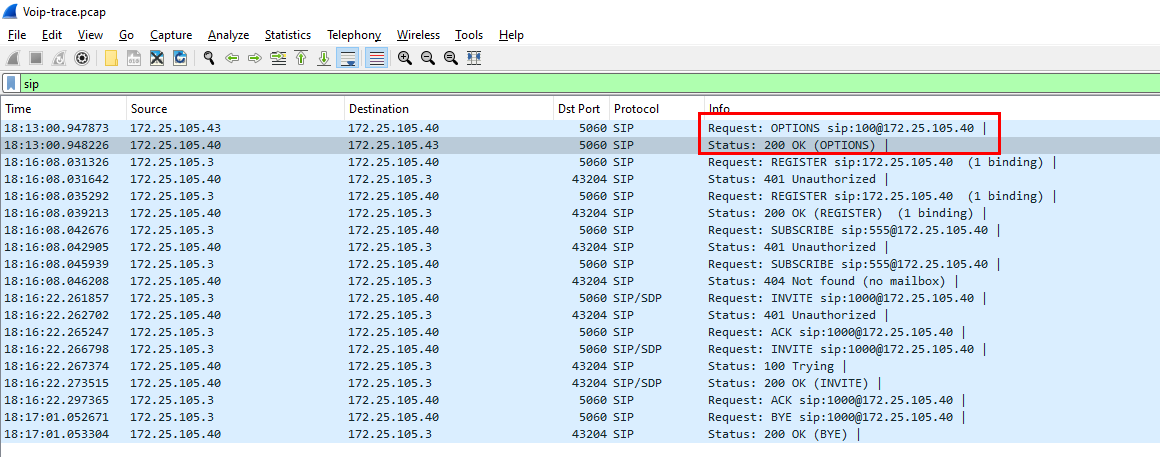
Task: Jump to the last packet
Action: tap(324, 58)
